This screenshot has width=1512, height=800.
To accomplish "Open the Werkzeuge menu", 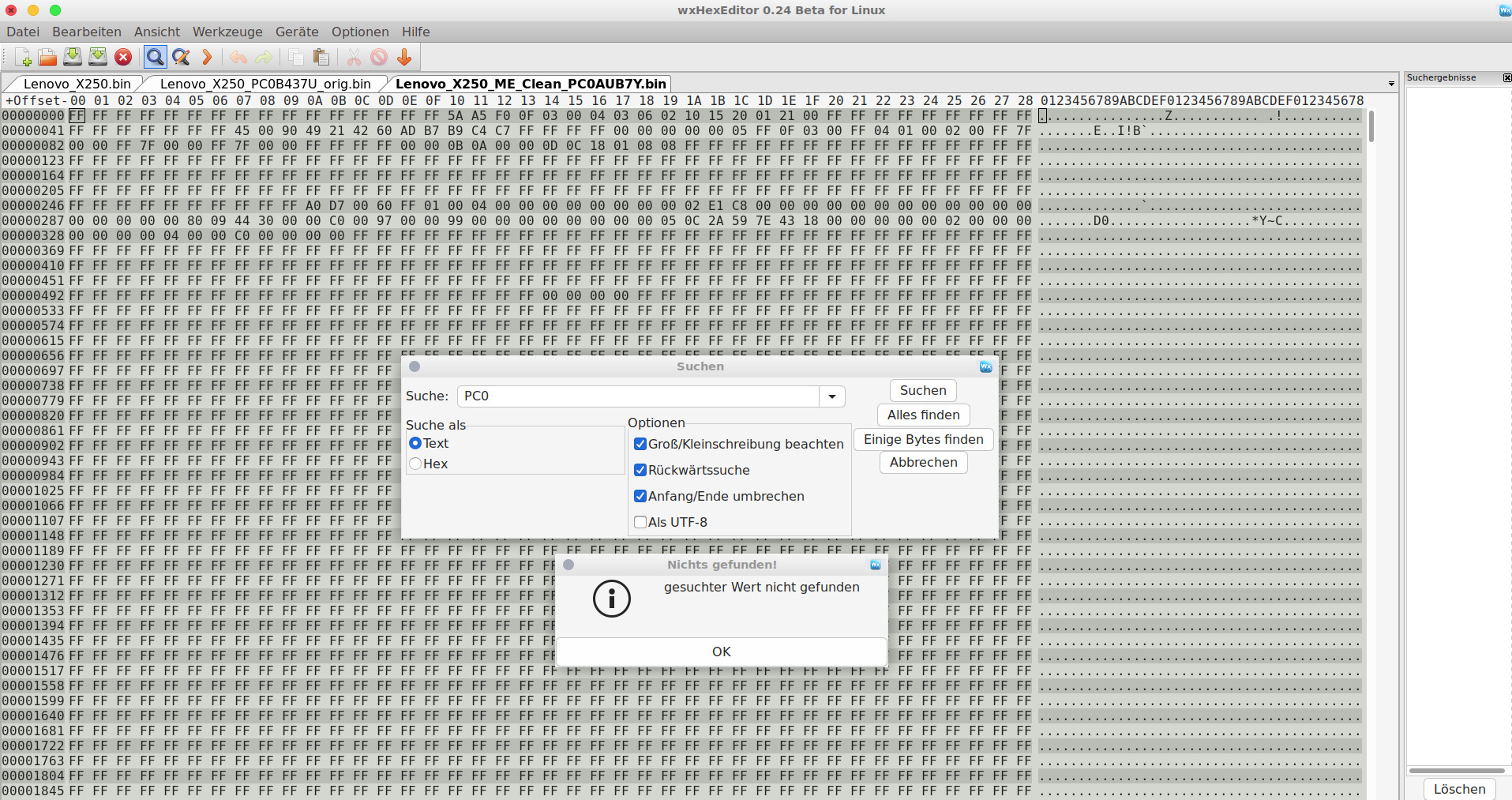I will click(227, 32).
